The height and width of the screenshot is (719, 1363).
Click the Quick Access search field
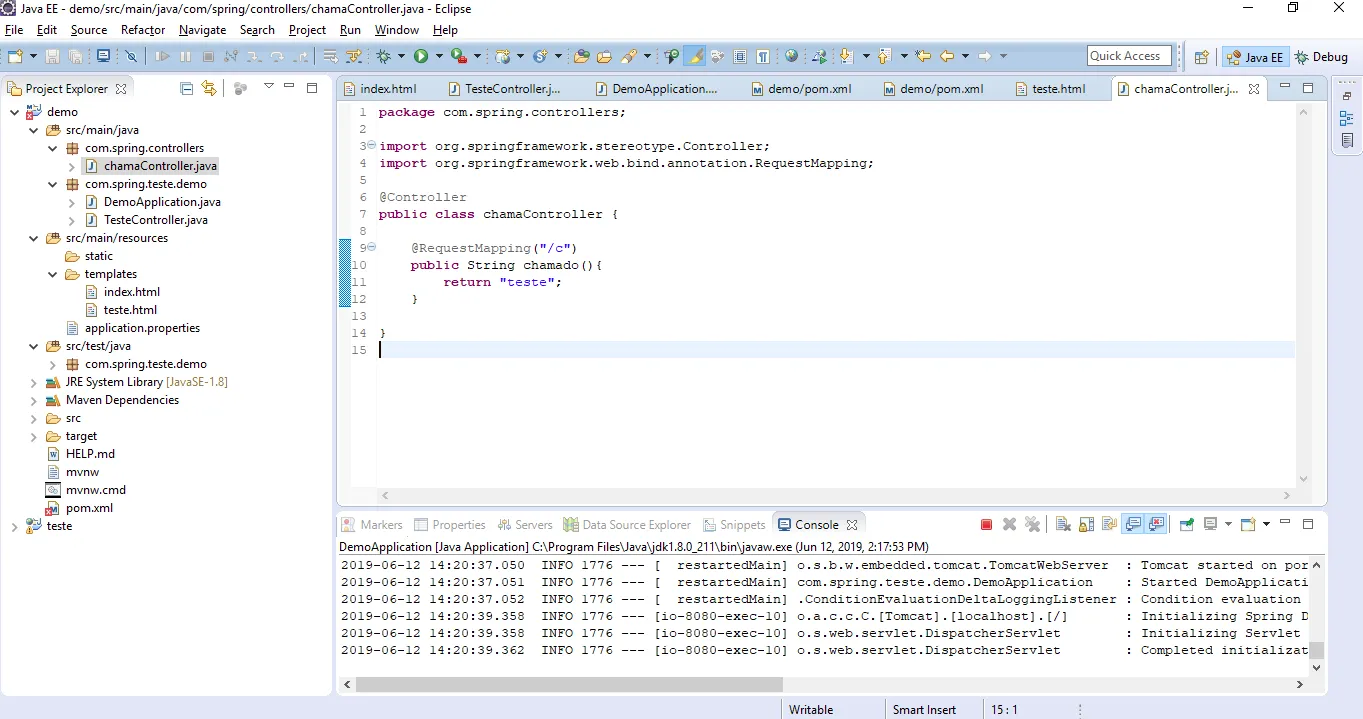tap(1129, 56)
